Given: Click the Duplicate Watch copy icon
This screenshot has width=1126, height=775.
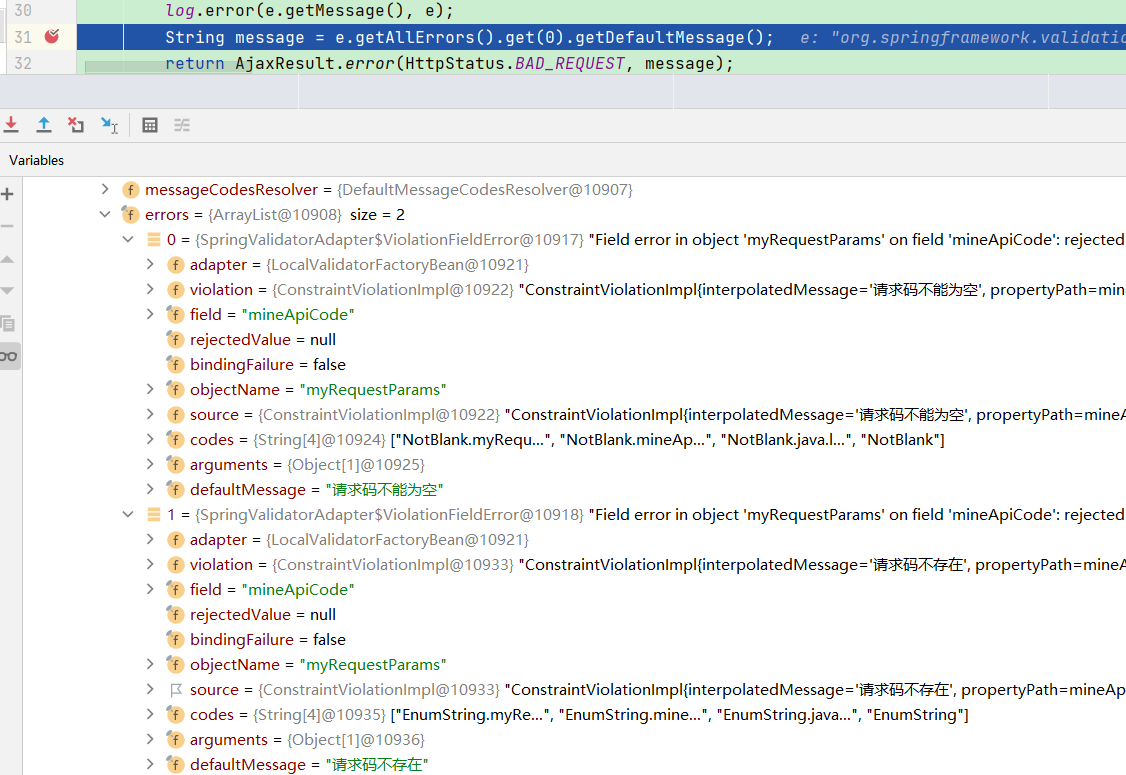Looking at the screenshot, I should 8,323.
